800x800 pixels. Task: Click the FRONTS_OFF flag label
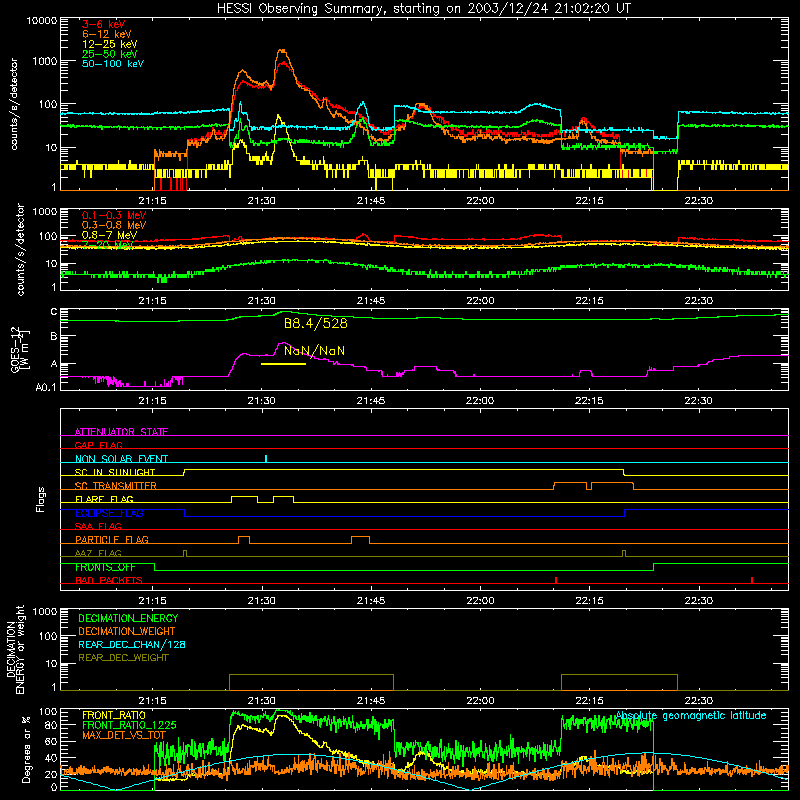(x=105, y=567)
